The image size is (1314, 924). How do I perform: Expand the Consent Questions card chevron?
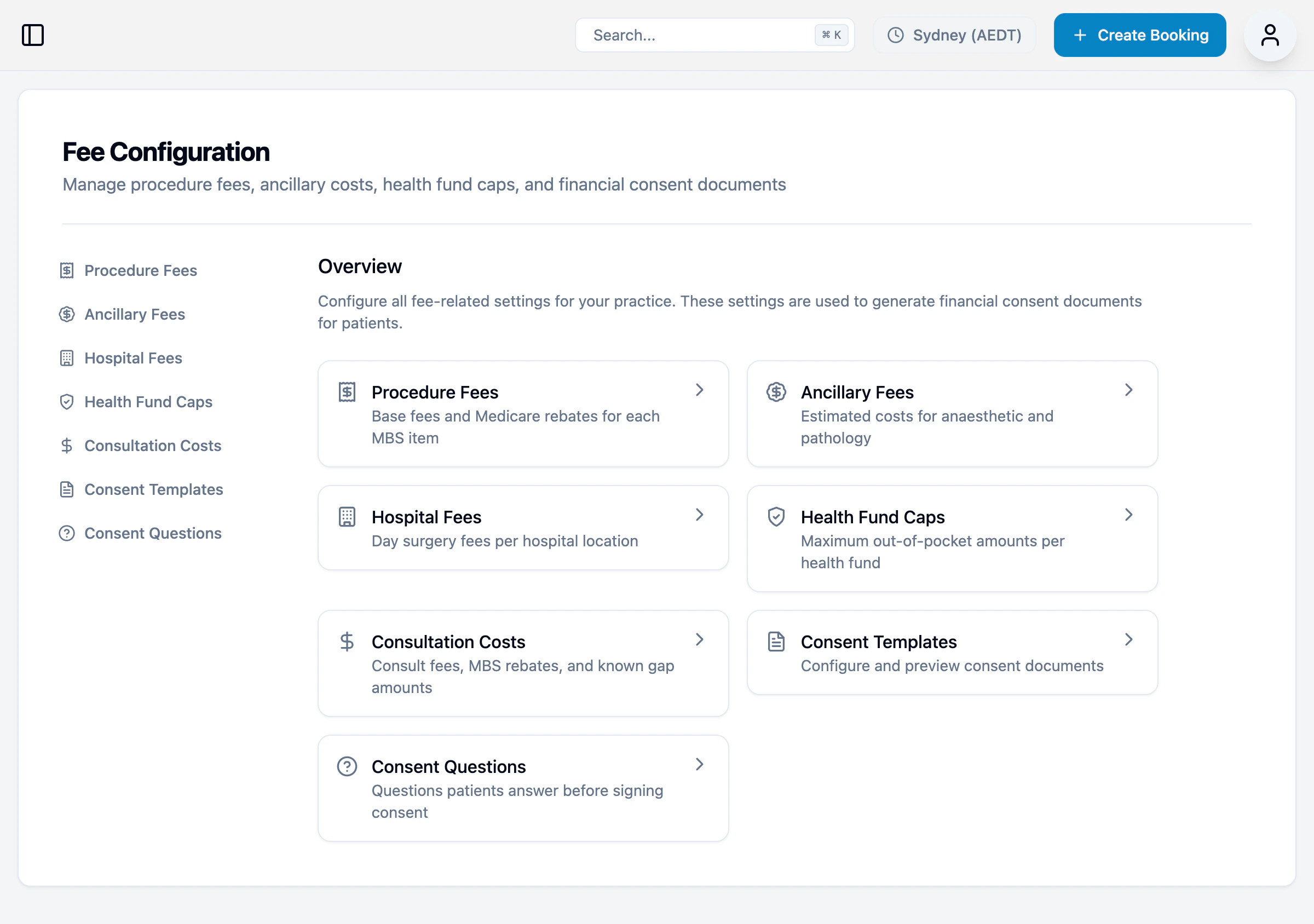point(699,764)
